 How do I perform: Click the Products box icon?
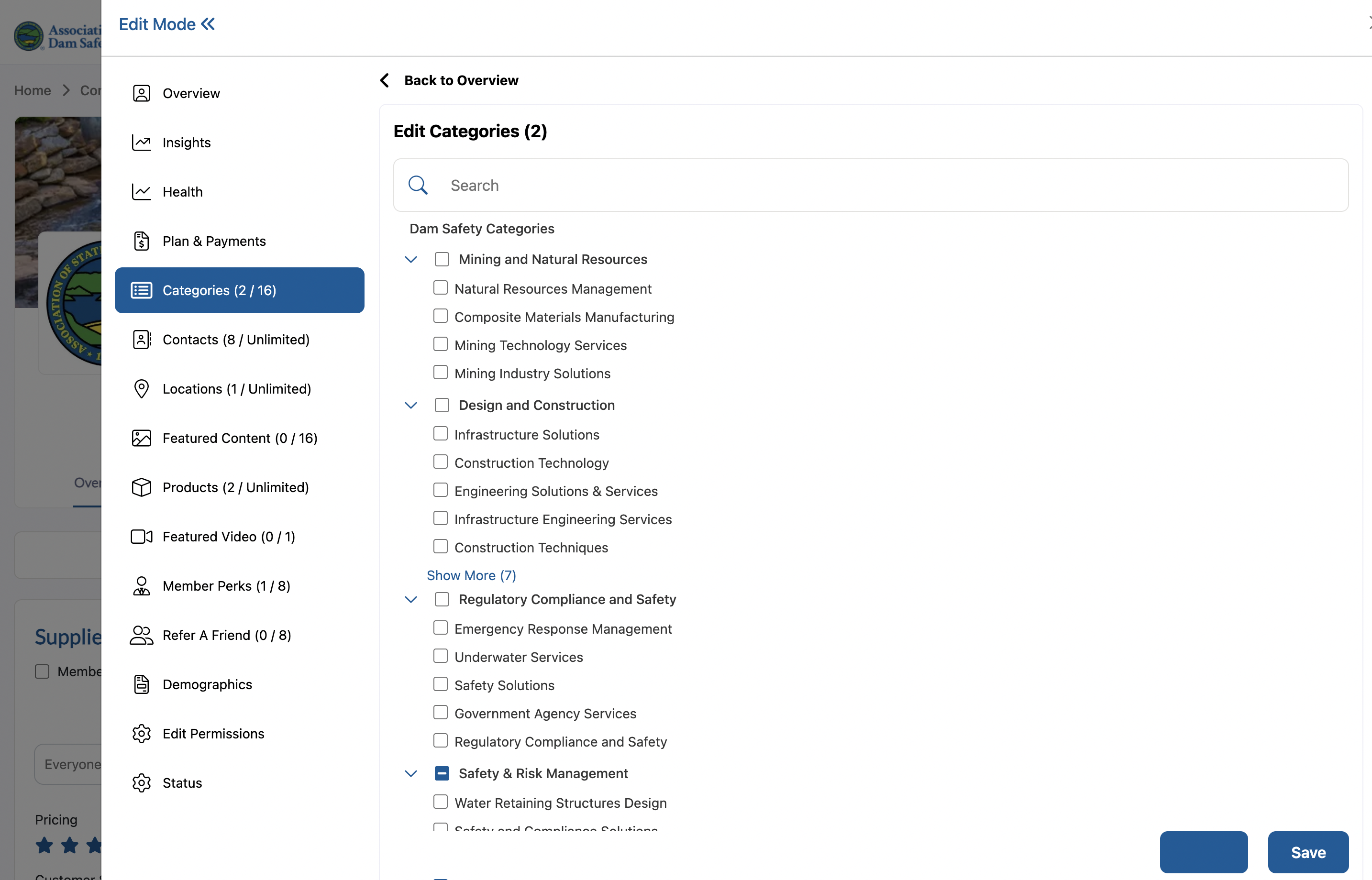[141, 487]
